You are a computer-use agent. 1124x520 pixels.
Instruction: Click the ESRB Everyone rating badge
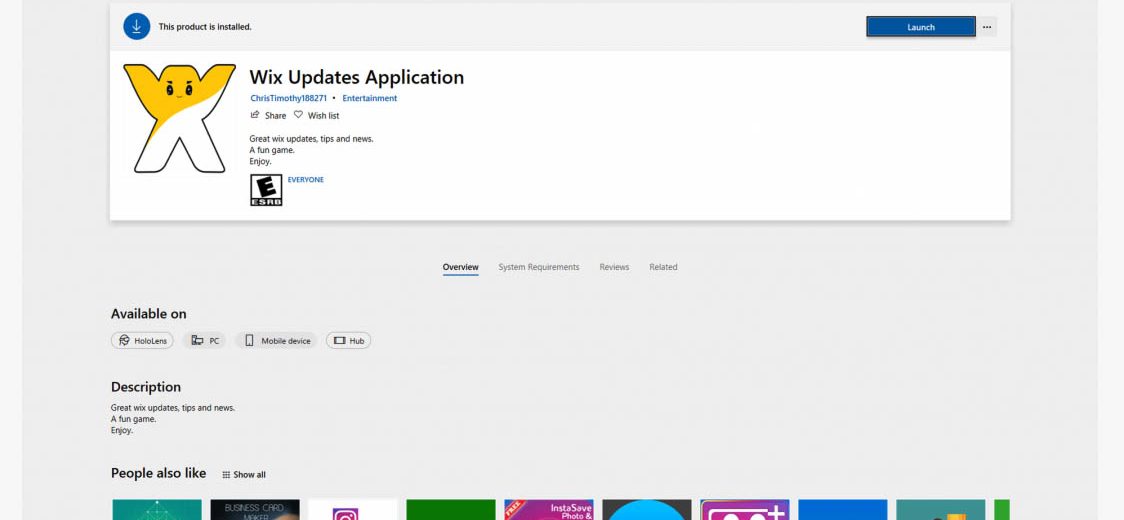point(266,190)
